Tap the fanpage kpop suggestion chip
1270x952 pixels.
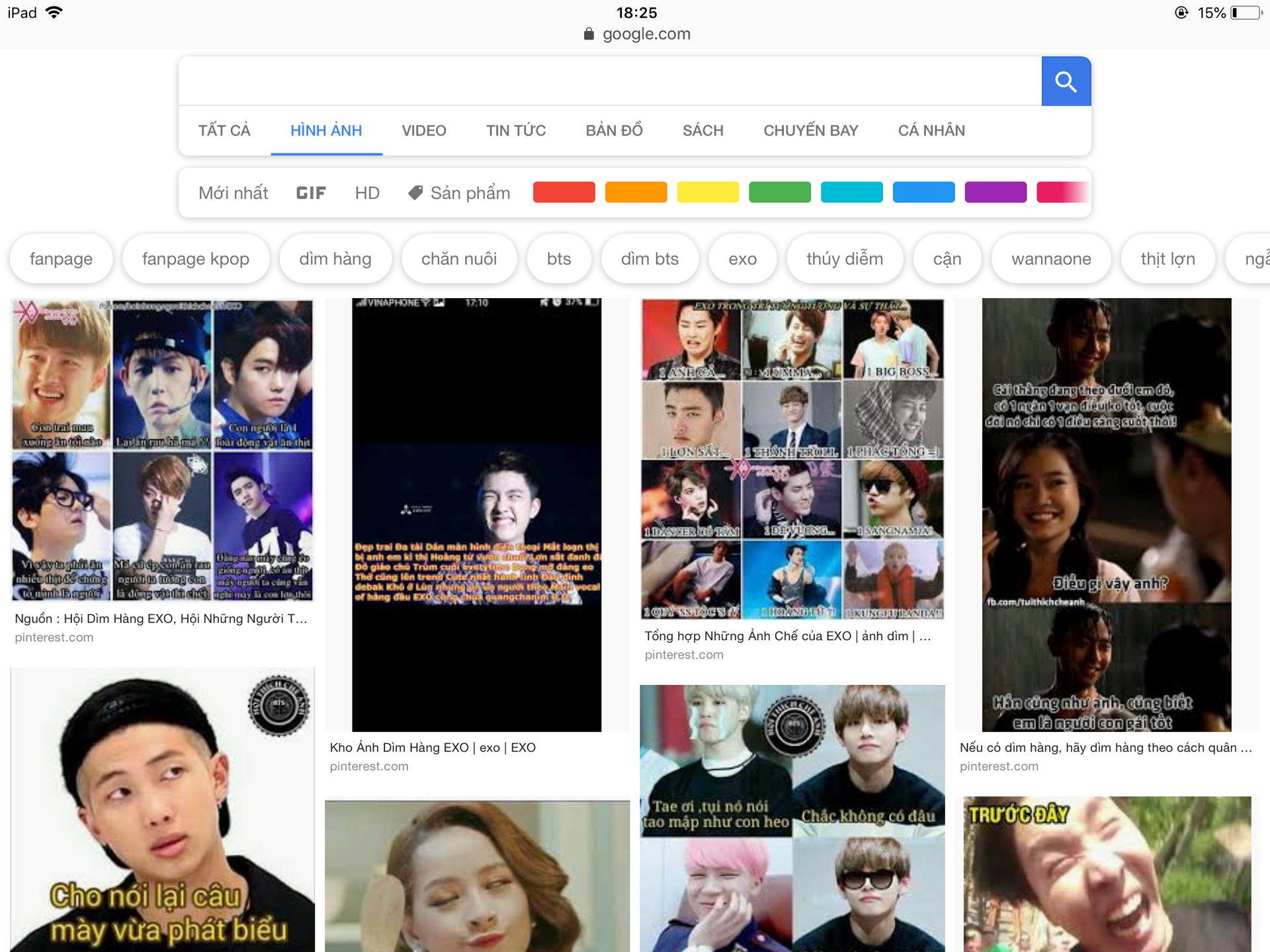click(195, 258)
